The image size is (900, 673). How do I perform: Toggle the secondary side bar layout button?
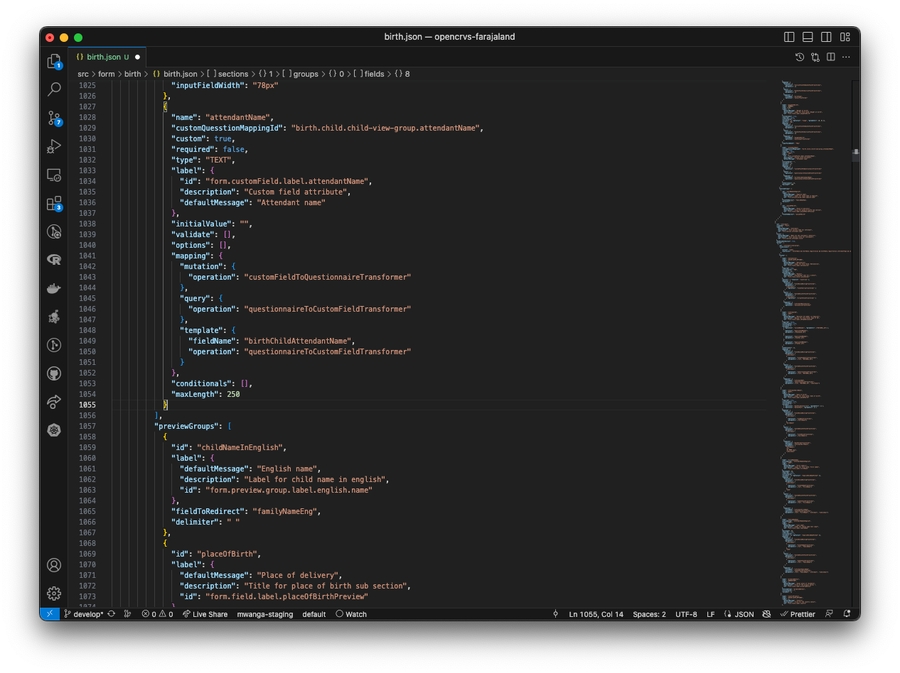click(x=826, y=37)
